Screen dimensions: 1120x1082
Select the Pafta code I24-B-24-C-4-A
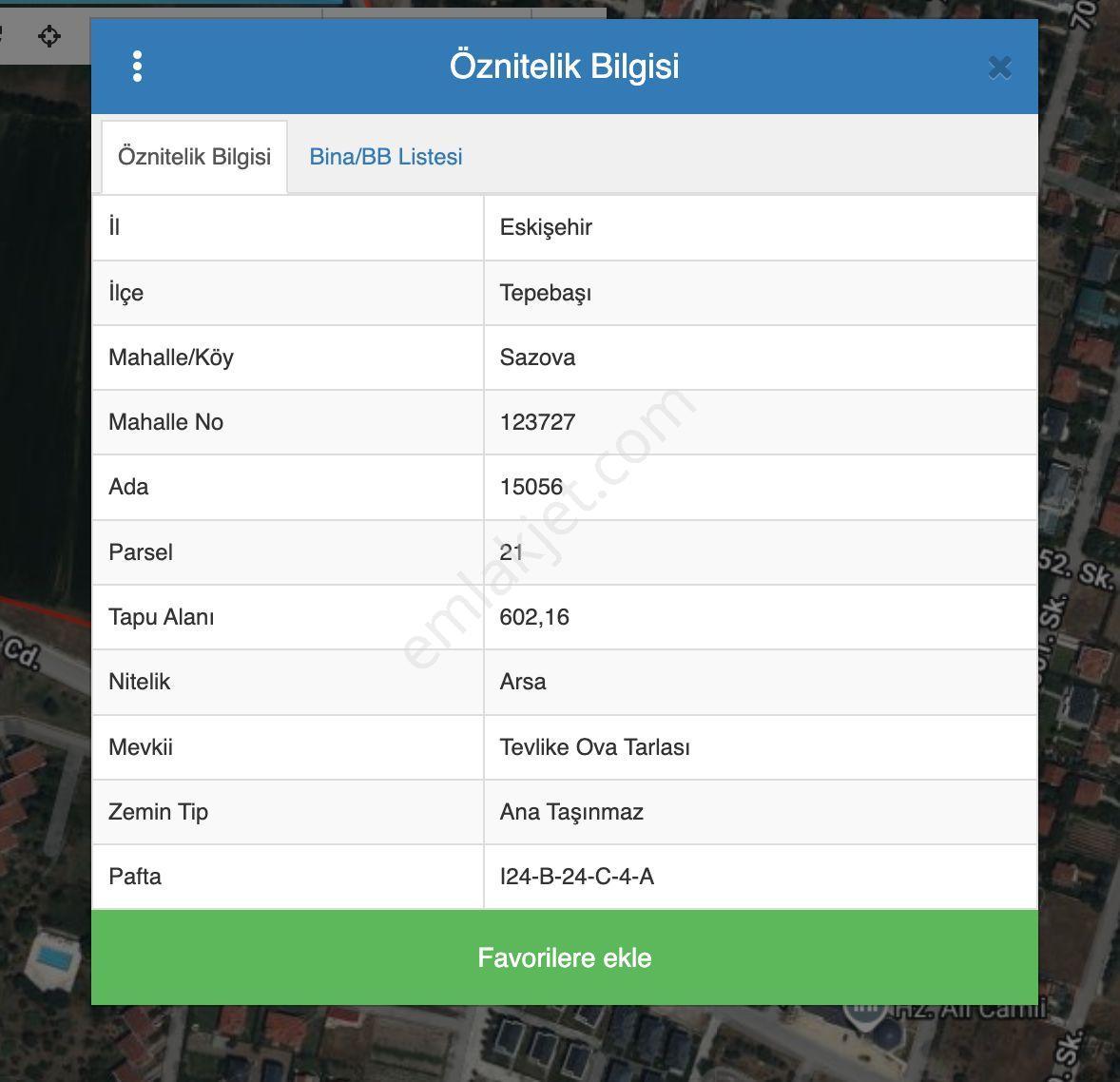[x=576, y=877]
